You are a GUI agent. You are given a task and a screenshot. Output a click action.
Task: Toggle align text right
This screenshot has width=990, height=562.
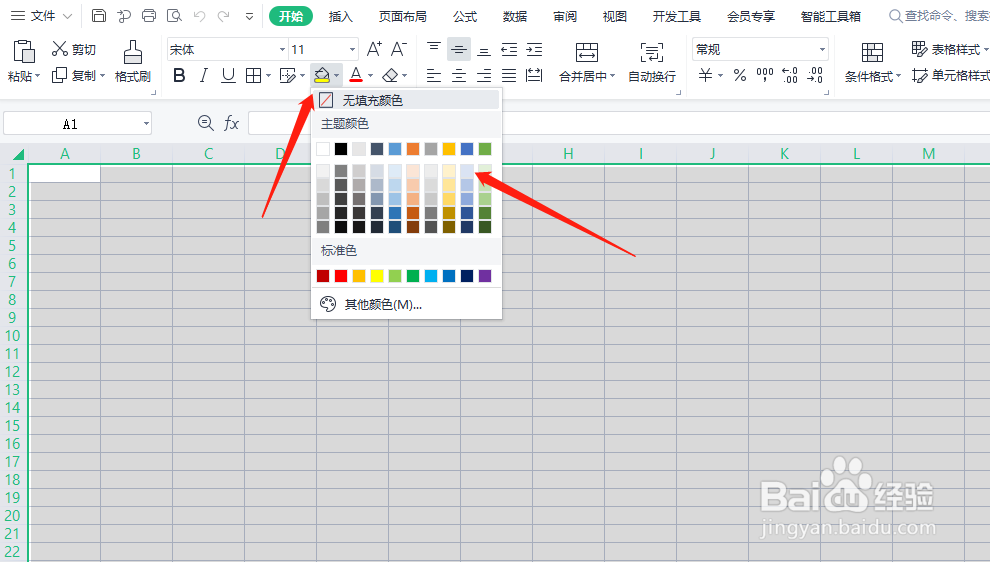(x=484, y=76)
